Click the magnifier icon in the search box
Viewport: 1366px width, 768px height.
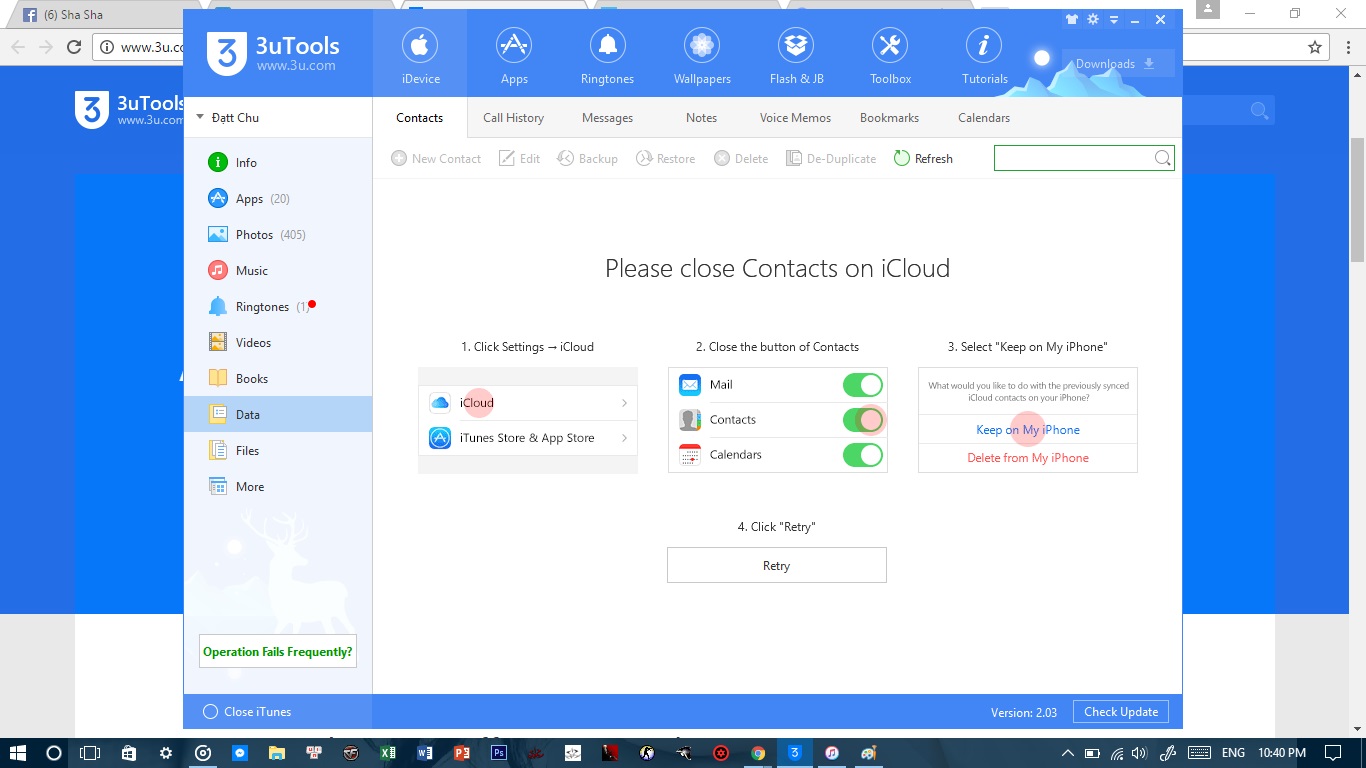[x=1162, y=158]
